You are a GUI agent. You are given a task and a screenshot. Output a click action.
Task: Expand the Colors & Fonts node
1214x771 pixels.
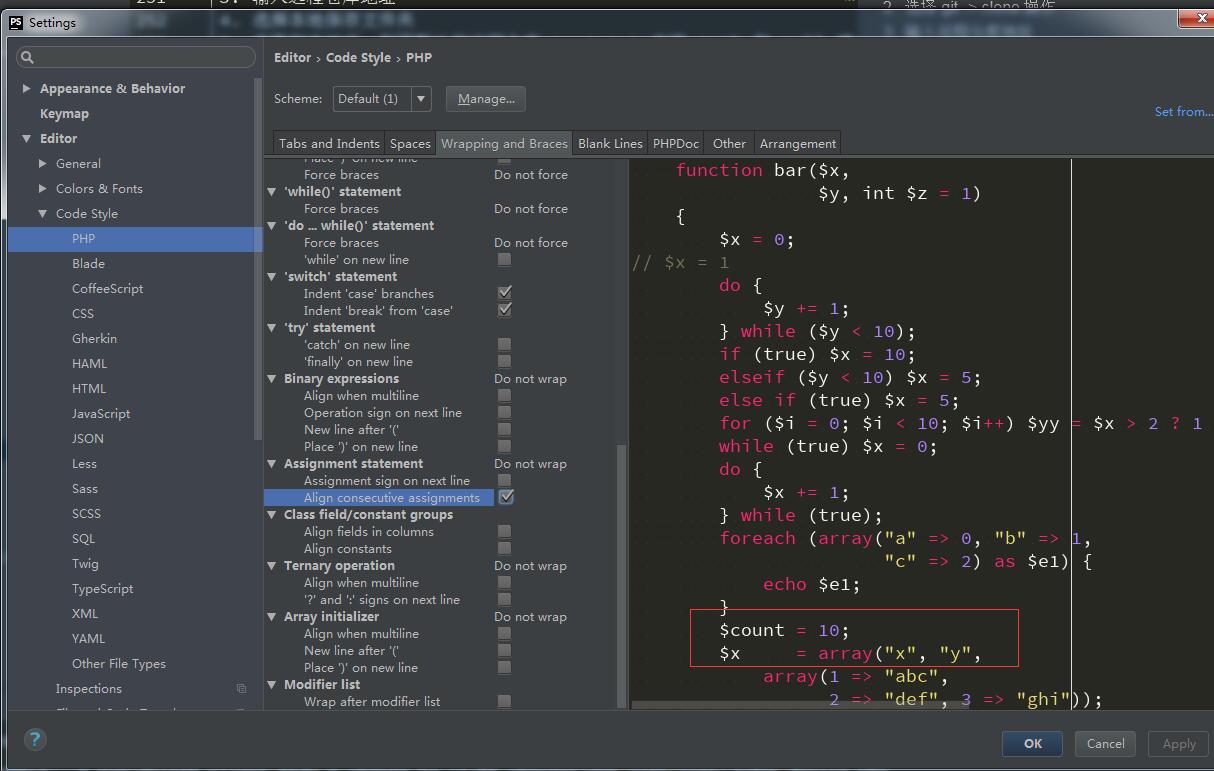click(x=43, y=189)
